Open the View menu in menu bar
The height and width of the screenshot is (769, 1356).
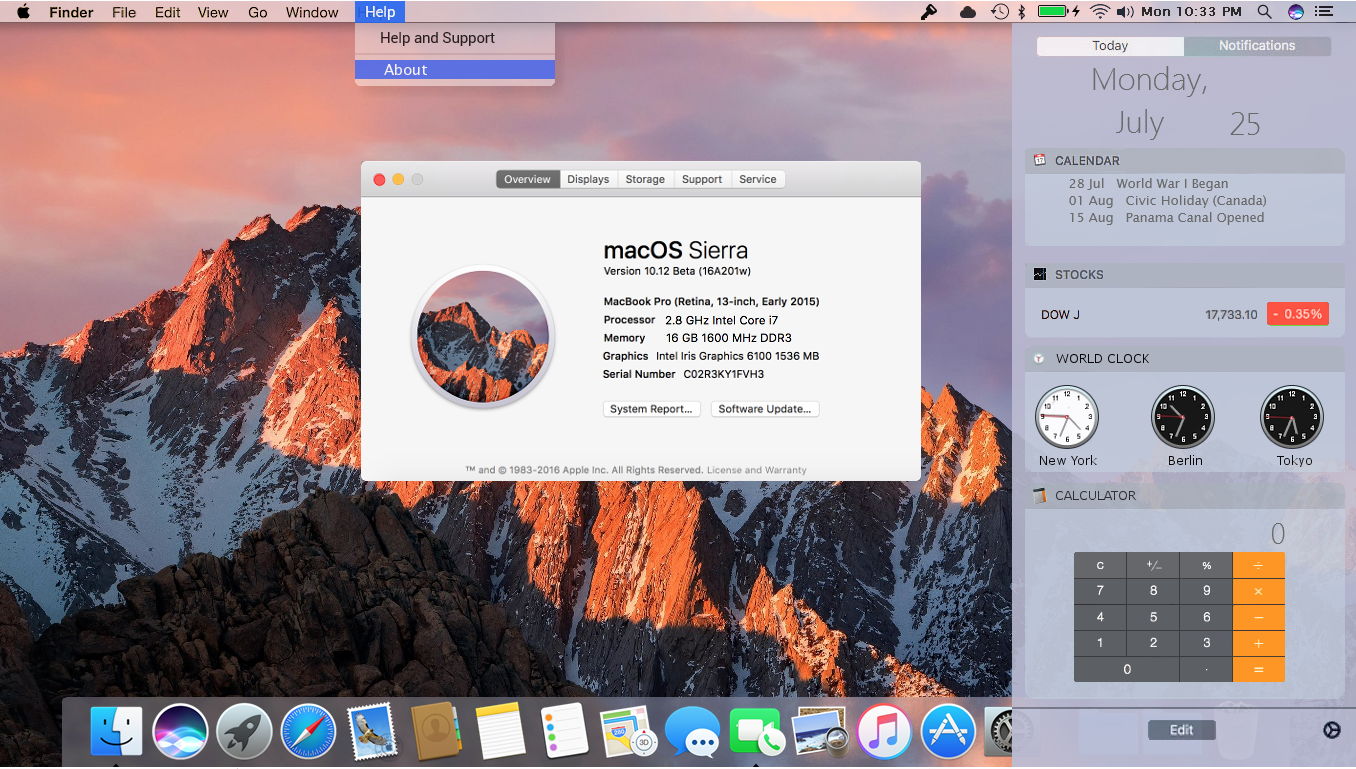pos(213,12)
